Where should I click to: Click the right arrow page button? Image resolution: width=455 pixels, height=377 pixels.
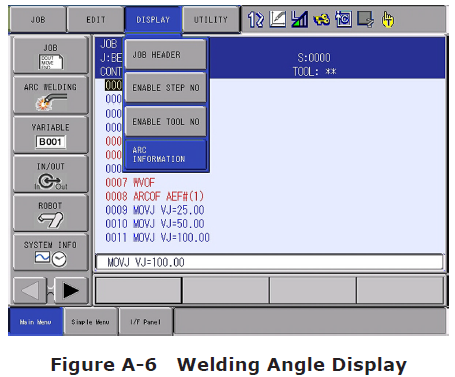pos(71,290)
